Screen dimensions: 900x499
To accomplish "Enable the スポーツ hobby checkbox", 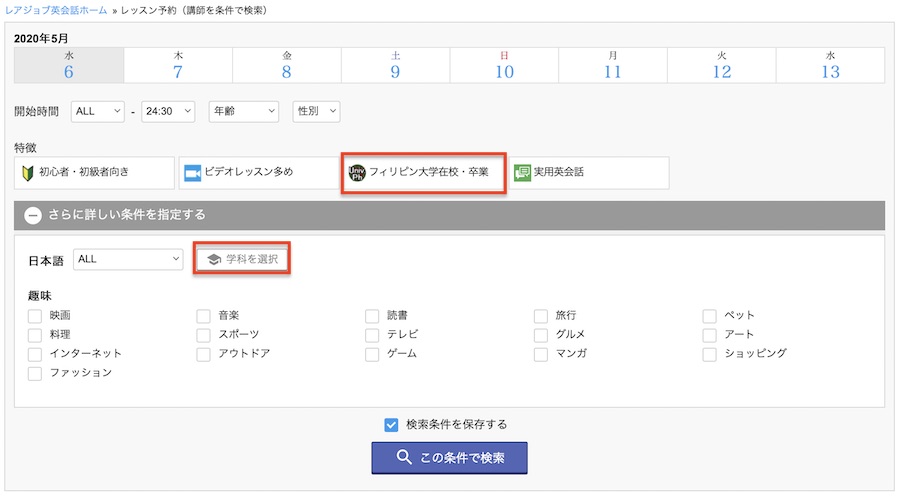I will tap(204, 335).
